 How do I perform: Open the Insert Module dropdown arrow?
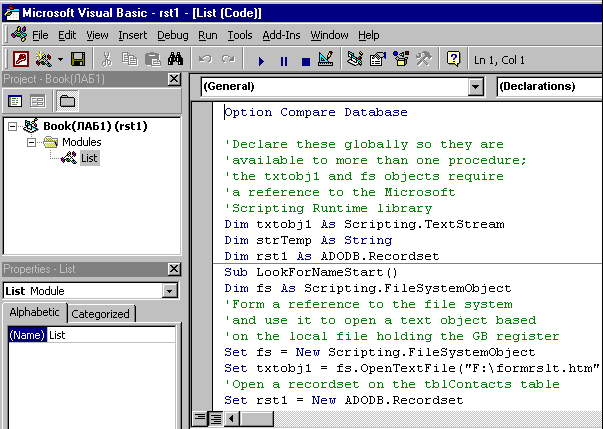[60, 60]
